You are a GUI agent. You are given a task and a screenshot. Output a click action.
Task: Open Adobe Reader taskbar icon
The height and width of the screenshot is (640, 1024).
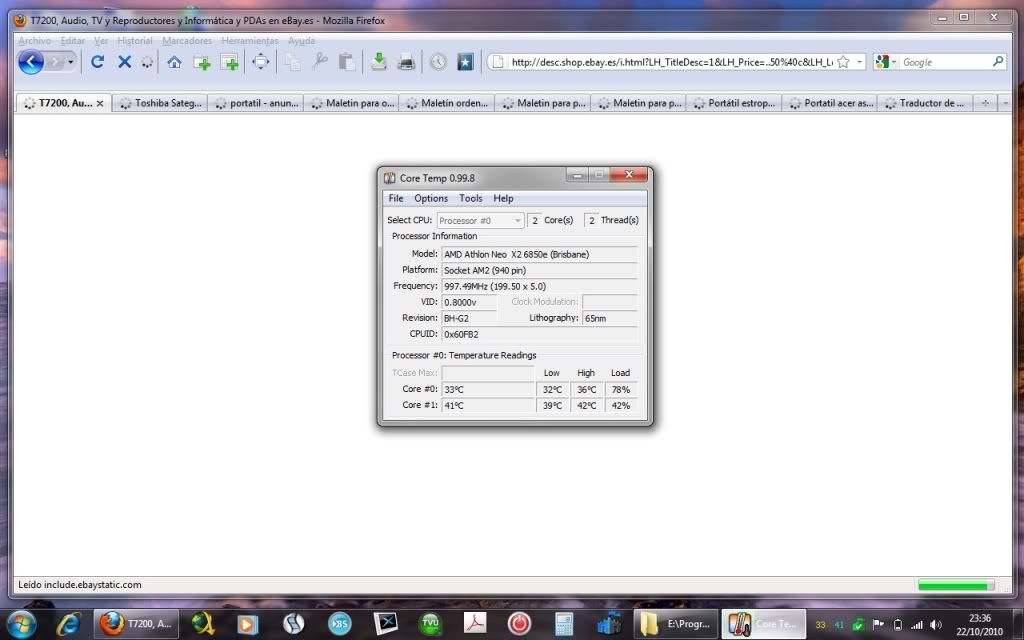(475, 624)
